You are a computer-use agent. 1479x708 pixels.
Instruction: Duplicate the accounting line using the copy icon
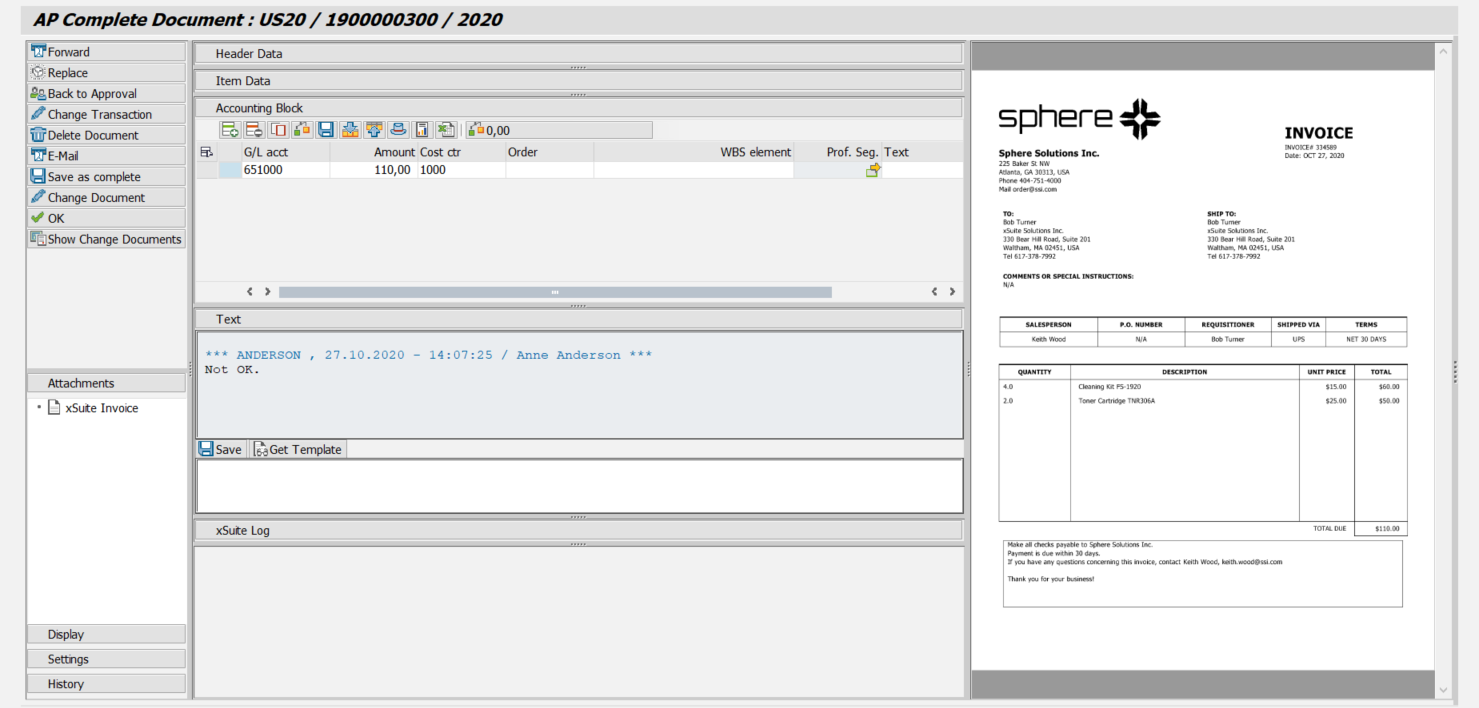pos(277,129)
